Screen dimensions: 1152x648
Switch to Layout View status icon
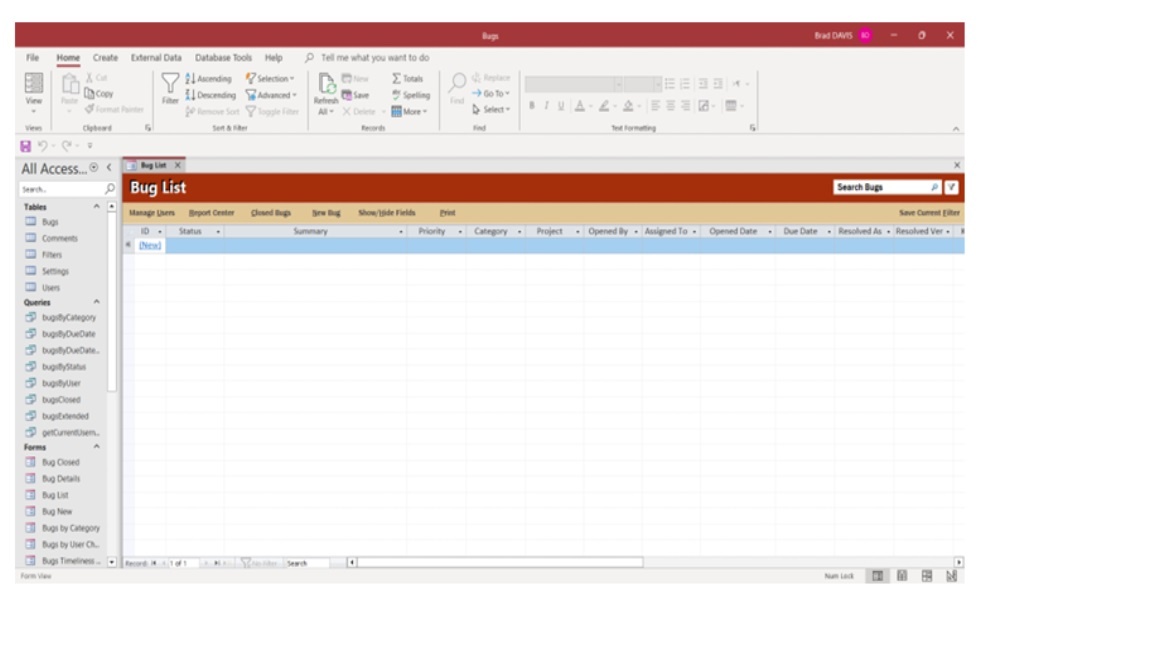[927, 576]
